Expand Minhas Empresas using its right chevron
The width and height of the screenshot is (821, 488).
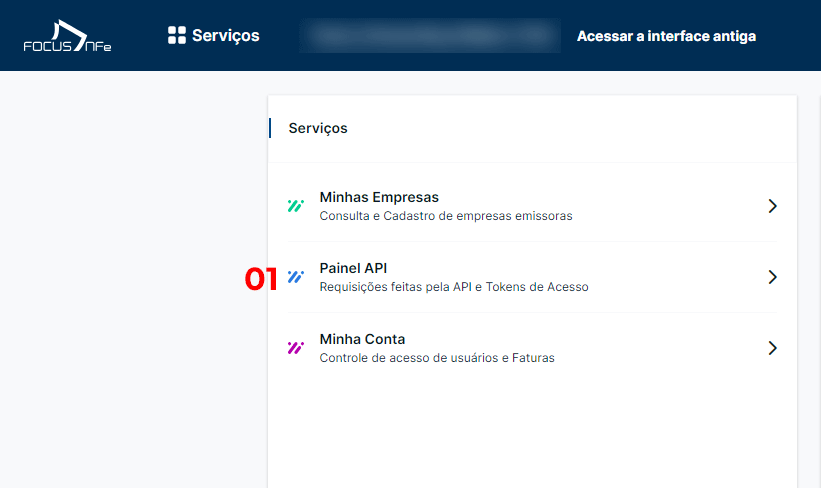click(x=772, y=206)
